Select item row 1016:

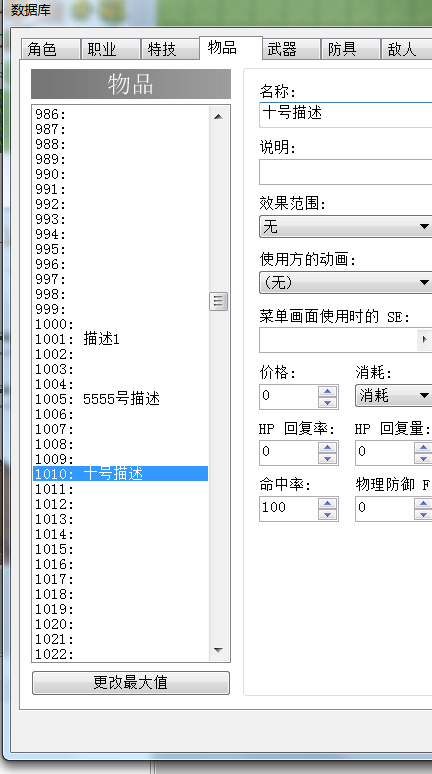tap(120, 564)
